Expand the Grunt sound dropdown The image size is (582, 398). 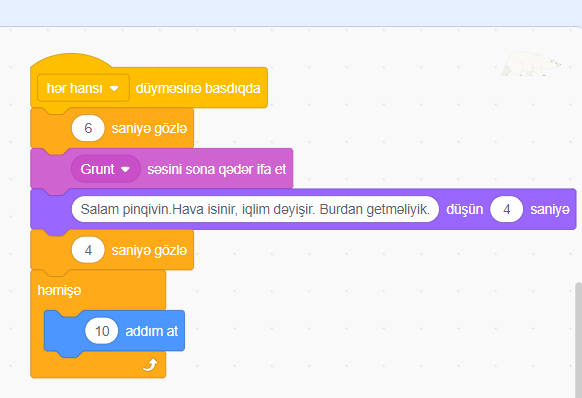pos(105,169)
